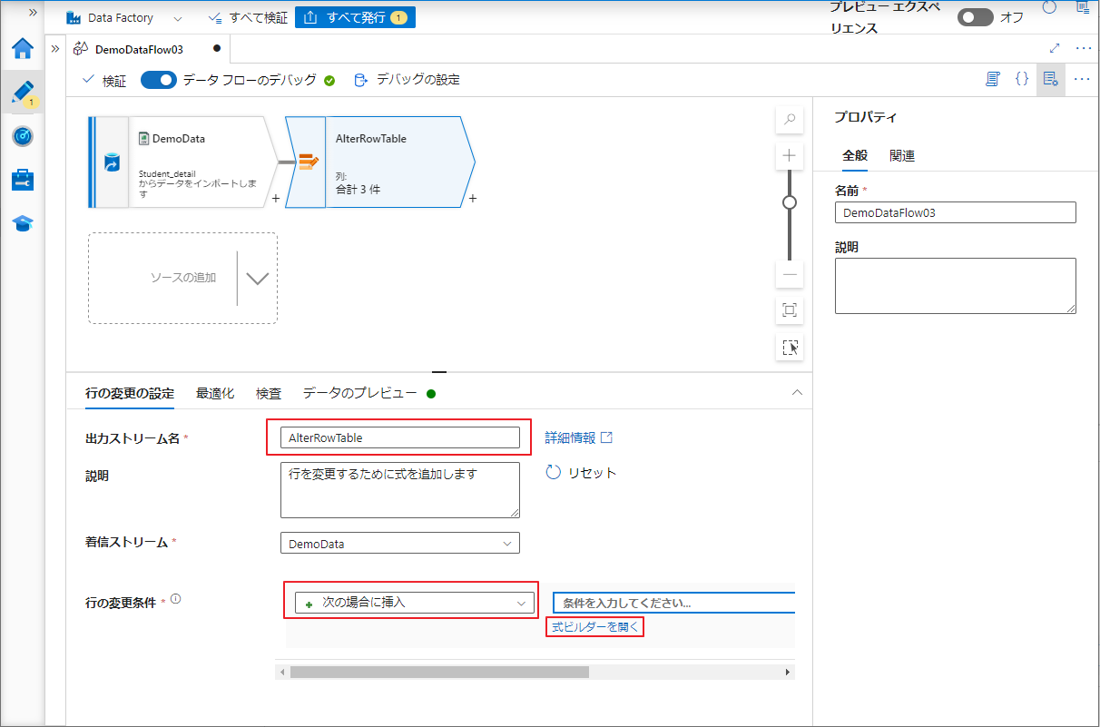Image resolution: width=1100 pixels, height=727 pixels.
Task: Click the top-right document icon
Action: pos(1082,7)
